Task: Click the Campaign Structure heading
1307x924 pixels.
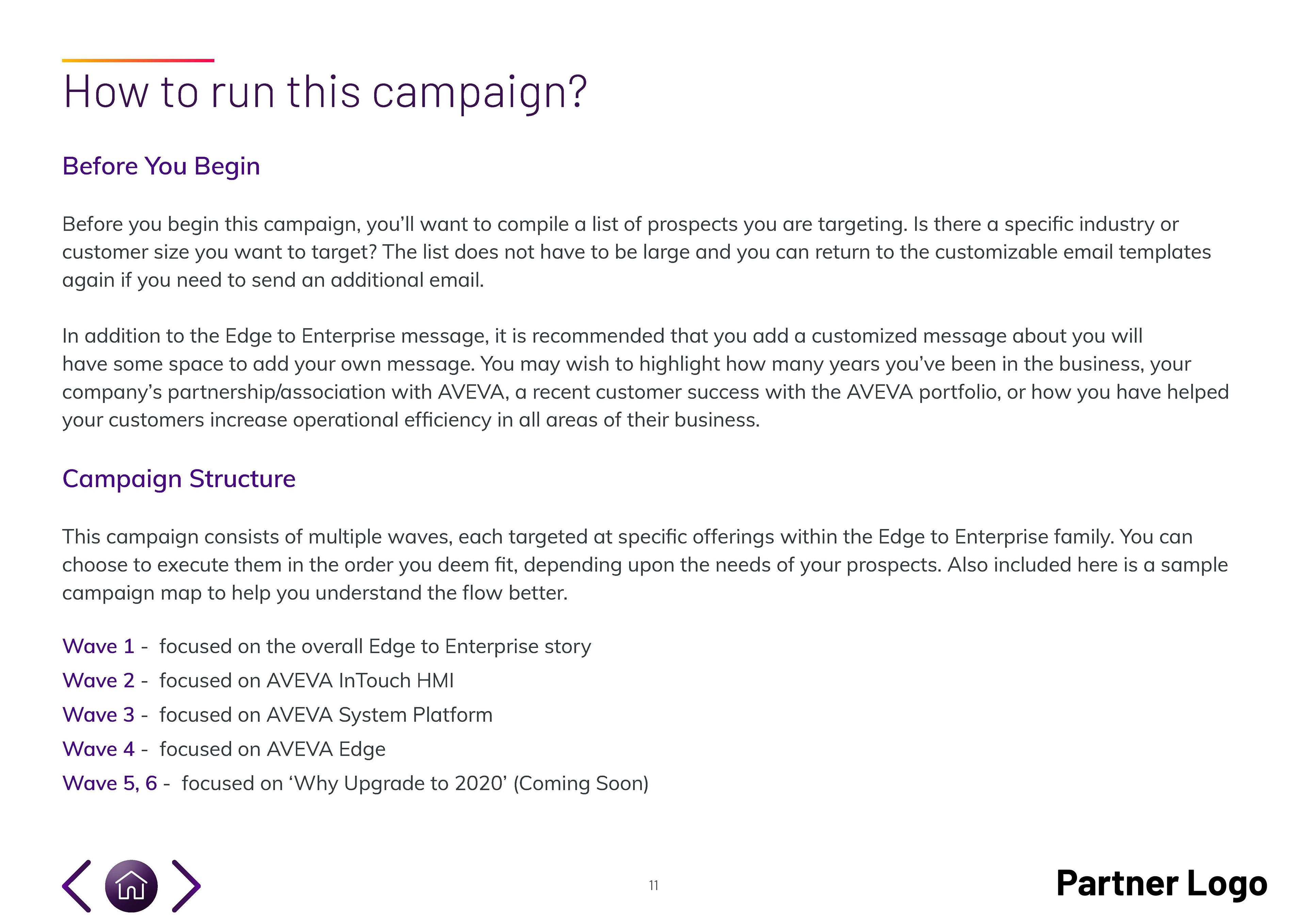Action: (x=179, y=479)
